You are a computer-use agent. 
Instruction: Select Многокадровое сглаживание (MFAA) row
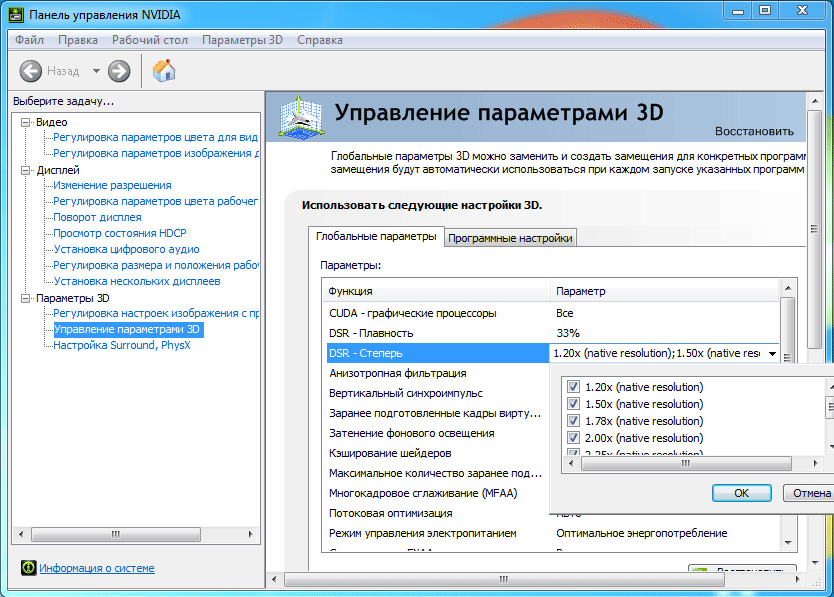click(437, 493)
